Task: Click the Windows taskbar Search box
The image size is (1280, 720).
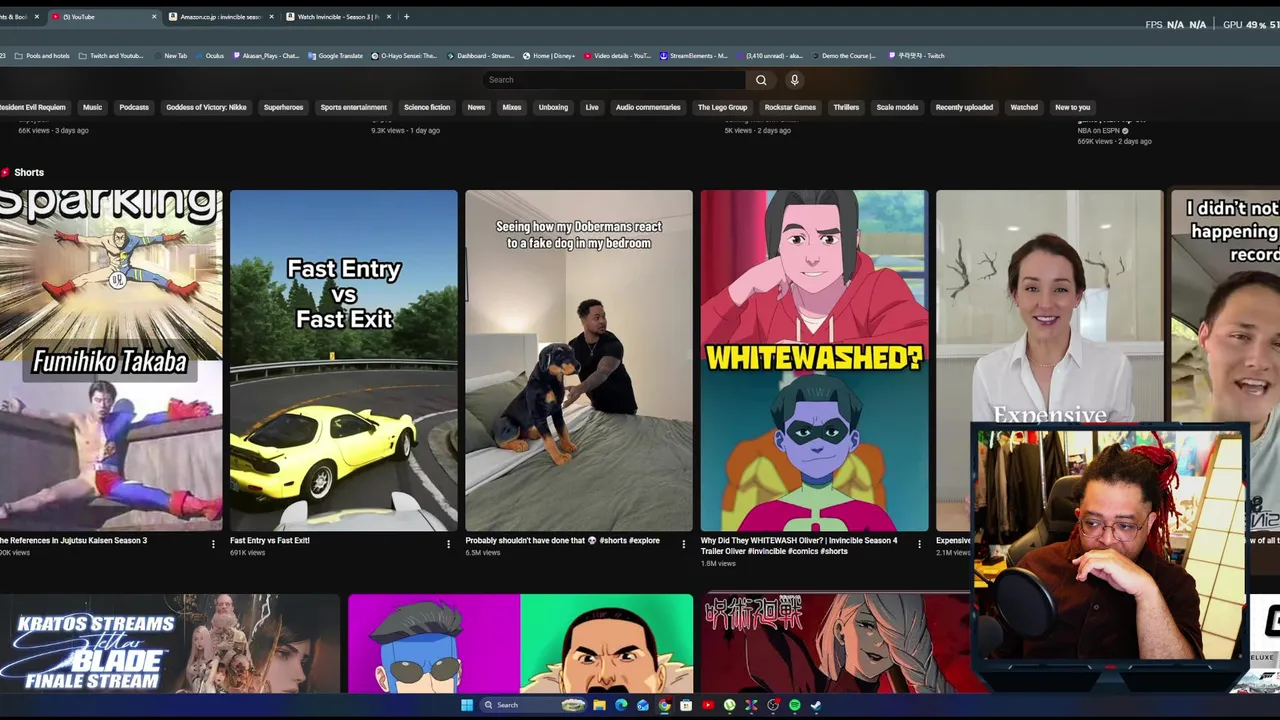Action: [x=533, y=705]
